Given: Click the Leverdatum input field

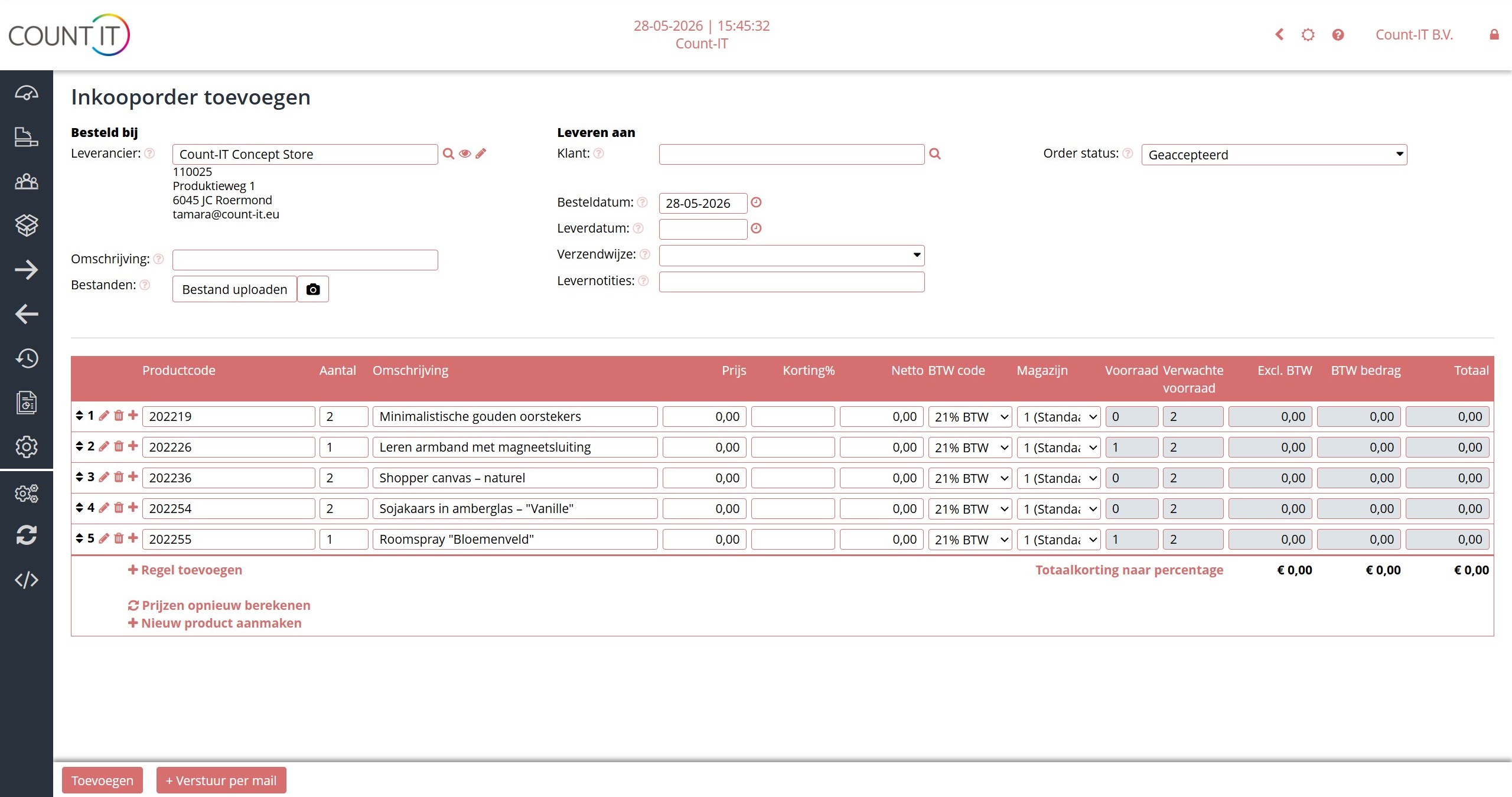Looking at the screenshot, I should point(703,229).
